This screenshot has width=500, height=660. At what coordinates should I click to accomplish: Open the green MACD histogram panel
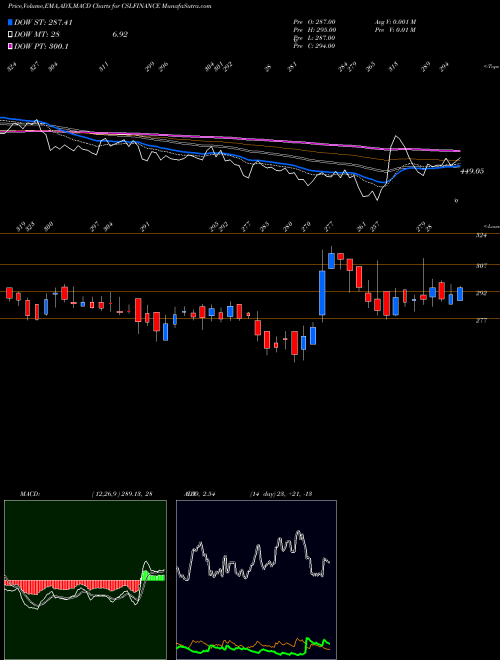point(85,580)
